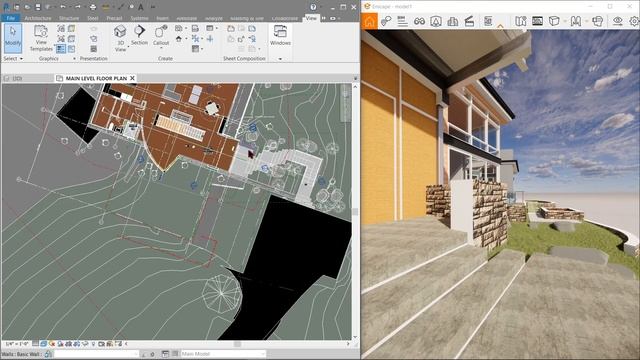640x360 pixels.
Task: Expand the Select panel dropdown
Action: click(21, 59)
